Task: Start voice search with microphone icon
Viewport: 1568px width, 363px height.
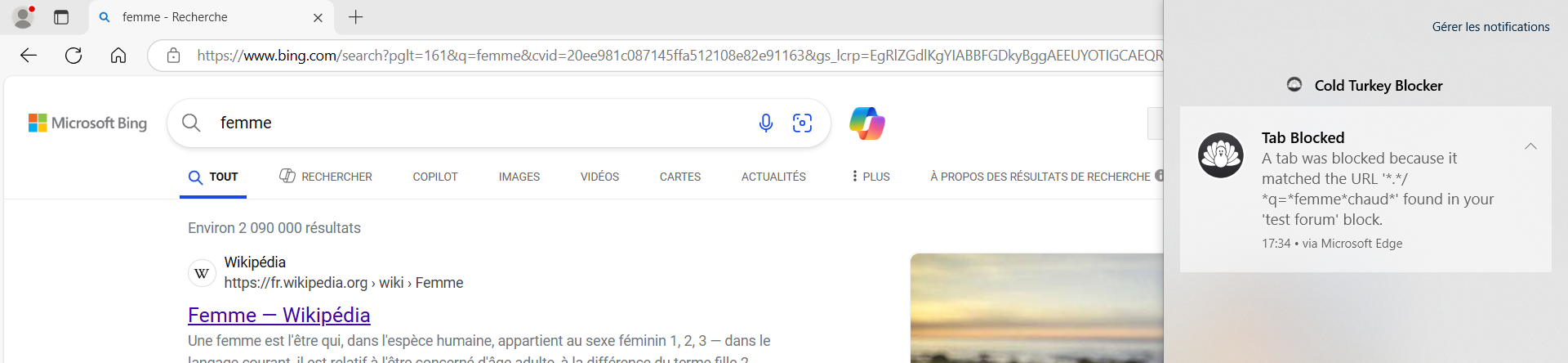Action: click(766, 123)
